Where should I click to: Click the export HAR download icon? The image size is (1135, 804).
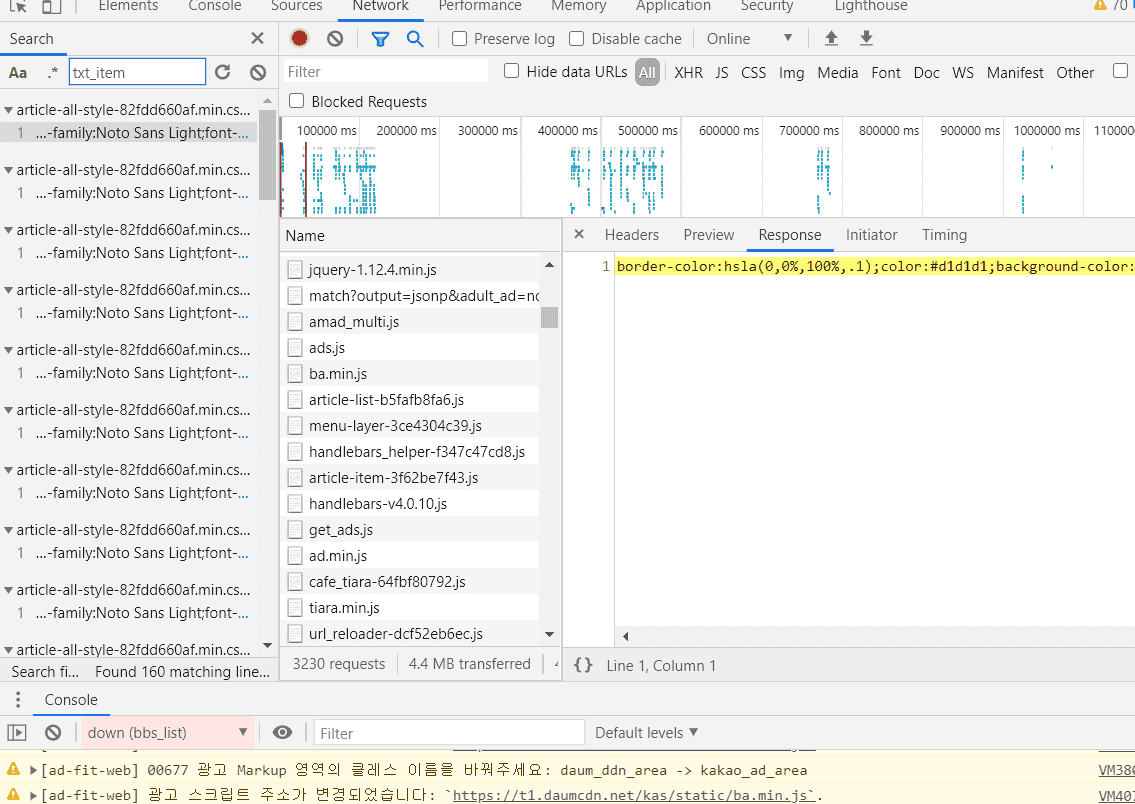coord(866,39)
